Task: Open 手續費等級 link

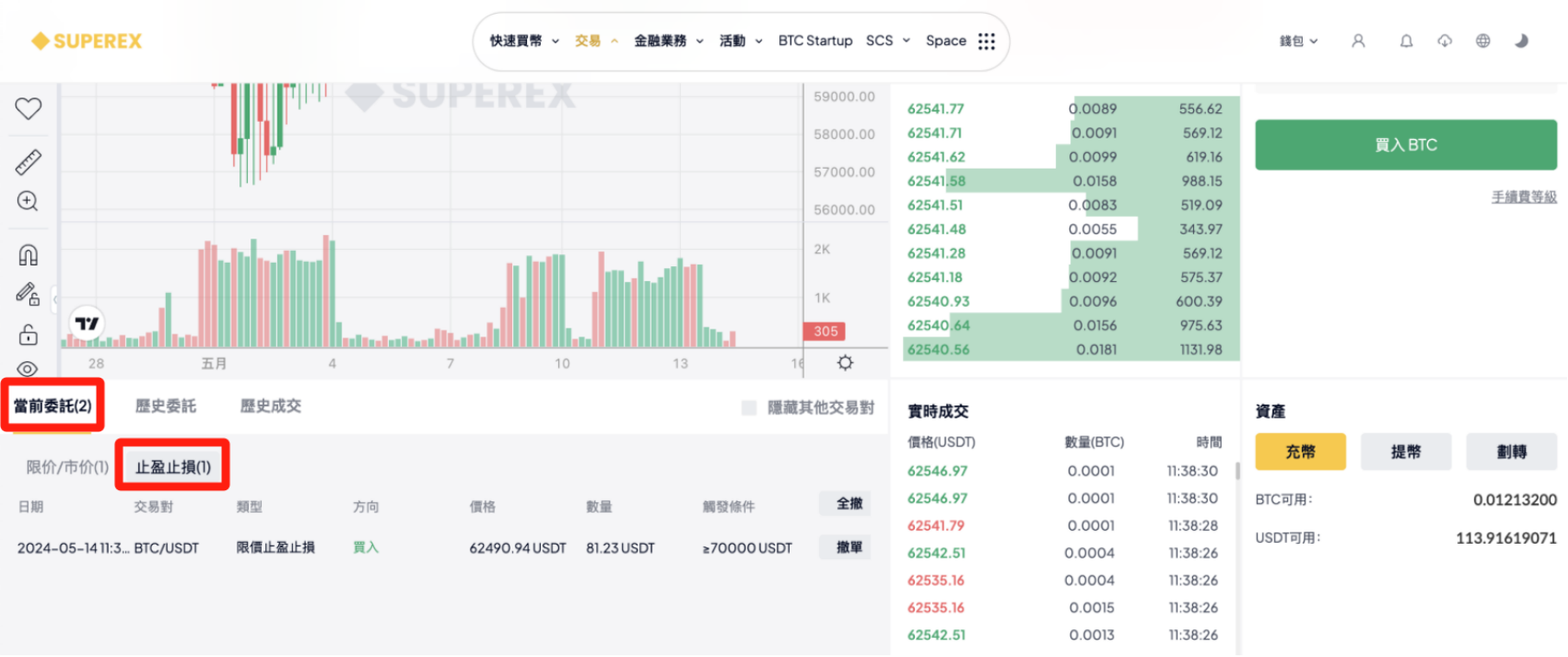Action: tap(1524, 197)
